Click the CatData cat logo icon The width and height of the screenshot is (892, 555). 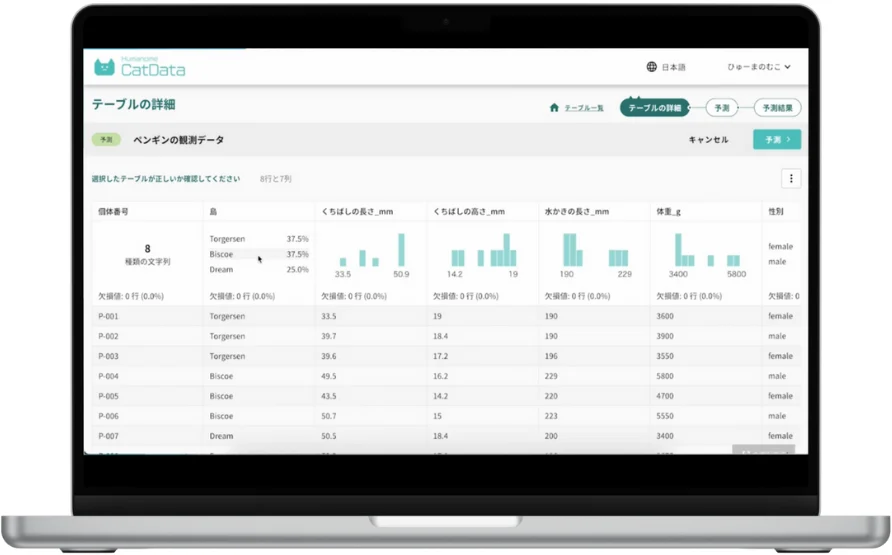coord(104,67)
